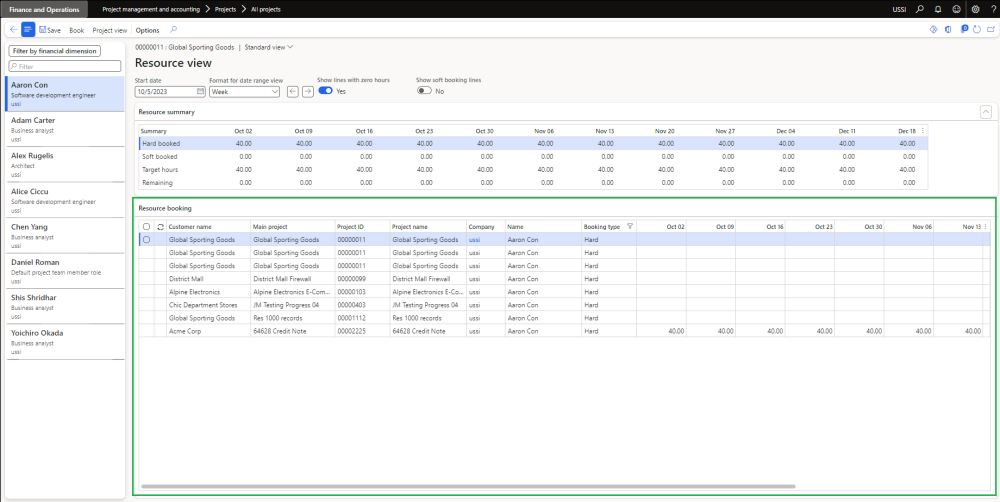Viewport: 1000px width, 502px height.
Task: Enable Show soft booking lines toggle
Action: [x=424, y=91]
